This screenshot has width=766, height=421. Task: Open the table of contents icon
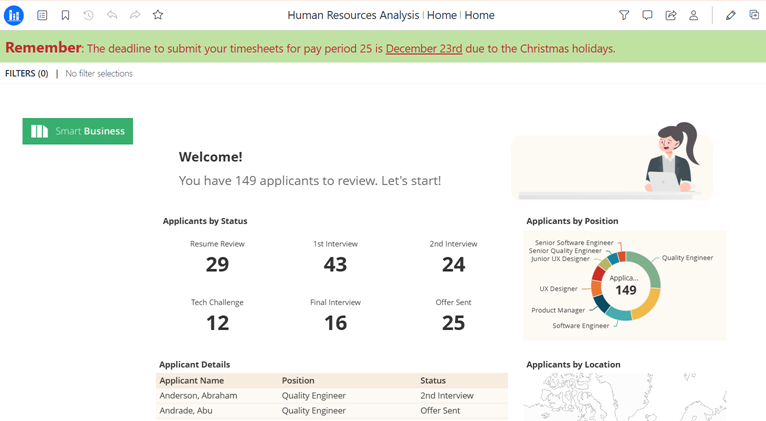42,15
